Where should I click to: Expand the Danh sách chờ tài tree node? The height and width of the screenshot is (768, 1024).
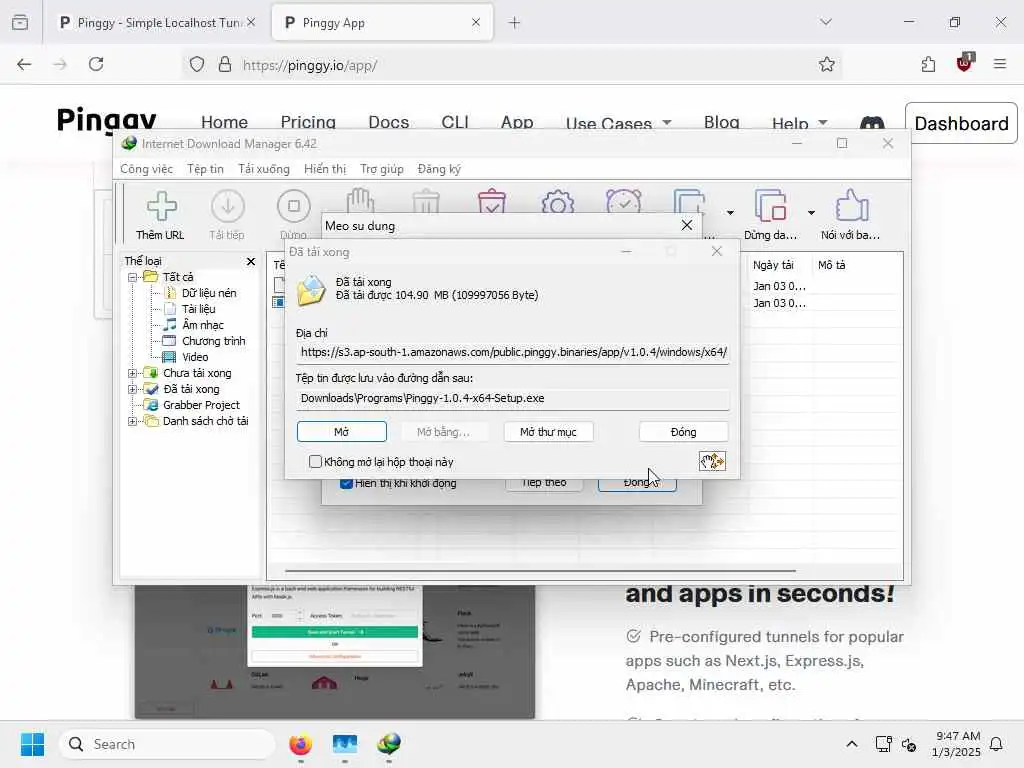133,421
